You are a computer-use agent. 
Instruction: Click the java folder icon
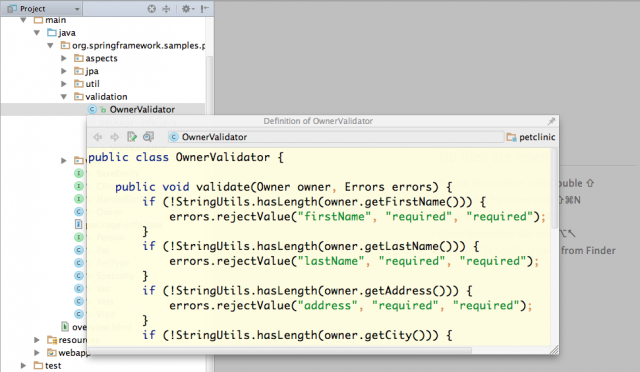point(52,33)
